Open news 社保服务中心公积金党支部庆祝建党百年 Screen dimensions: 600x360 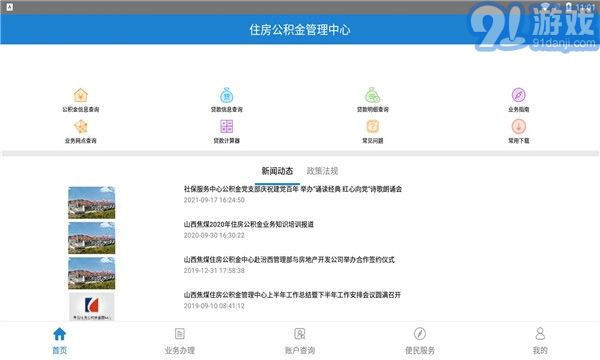coord(293,189)
